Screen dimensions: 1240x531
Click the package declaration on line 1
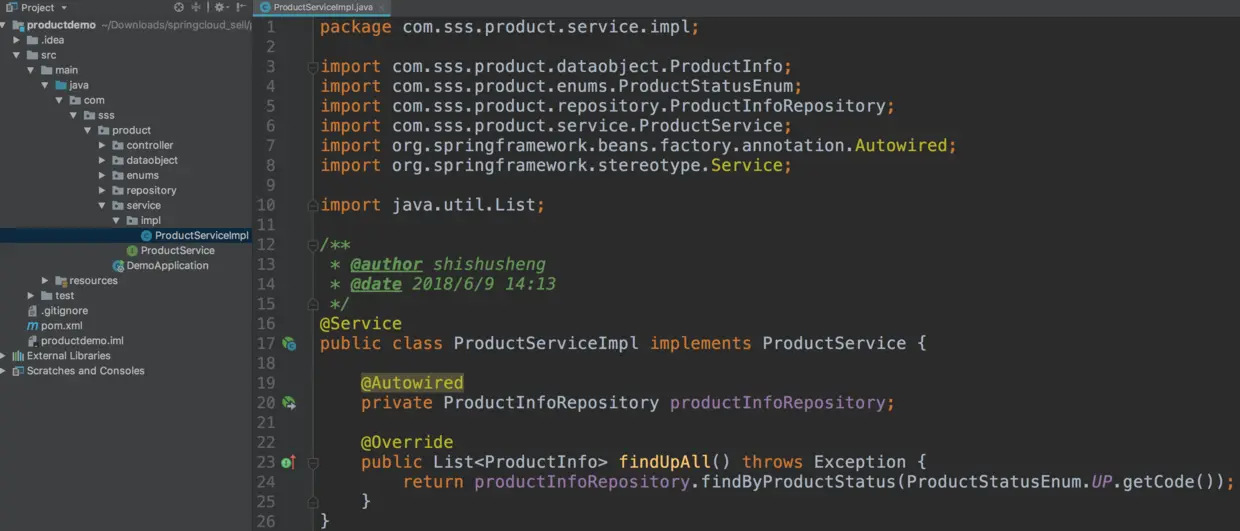tap(510, 27)
